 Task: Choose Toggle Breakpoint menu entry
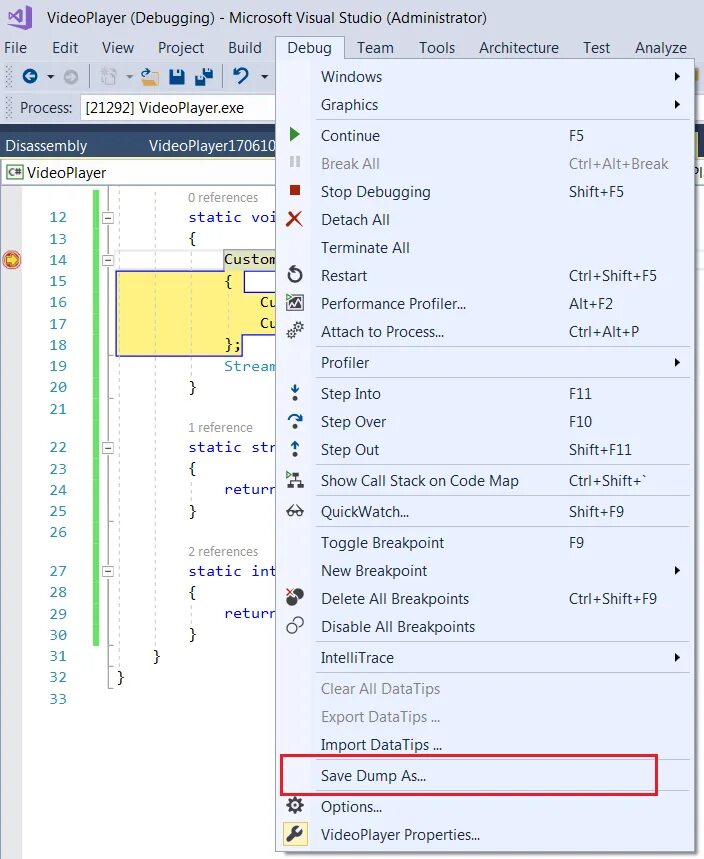(485, 543)
